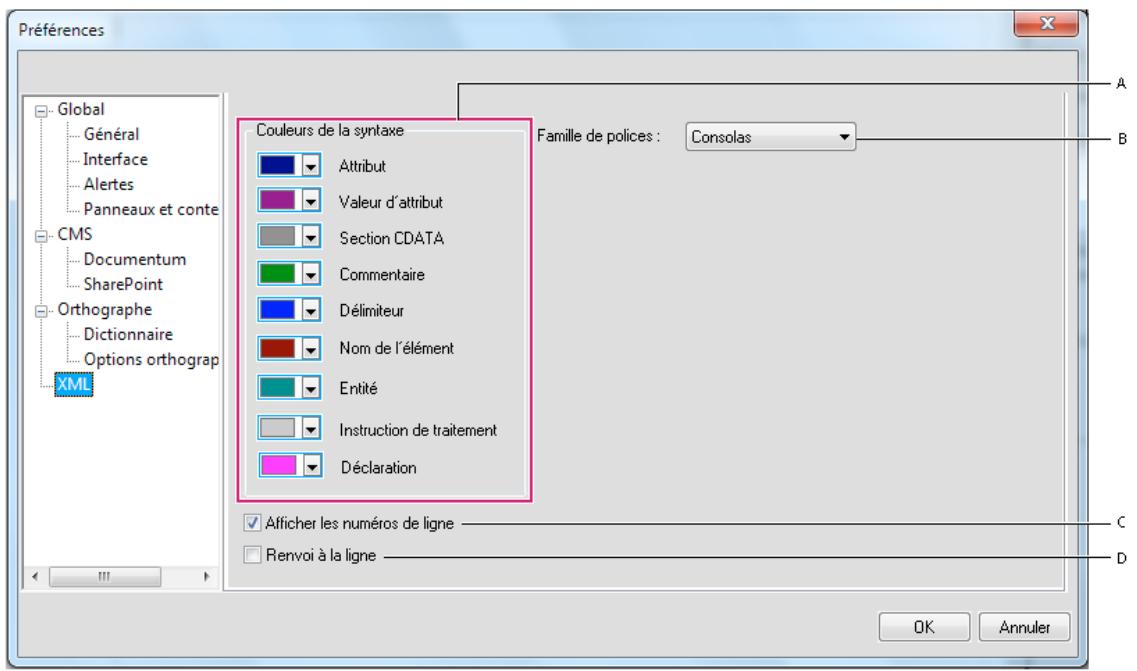Click the tree horizontal scrollbar thumb

coord(105,577)
